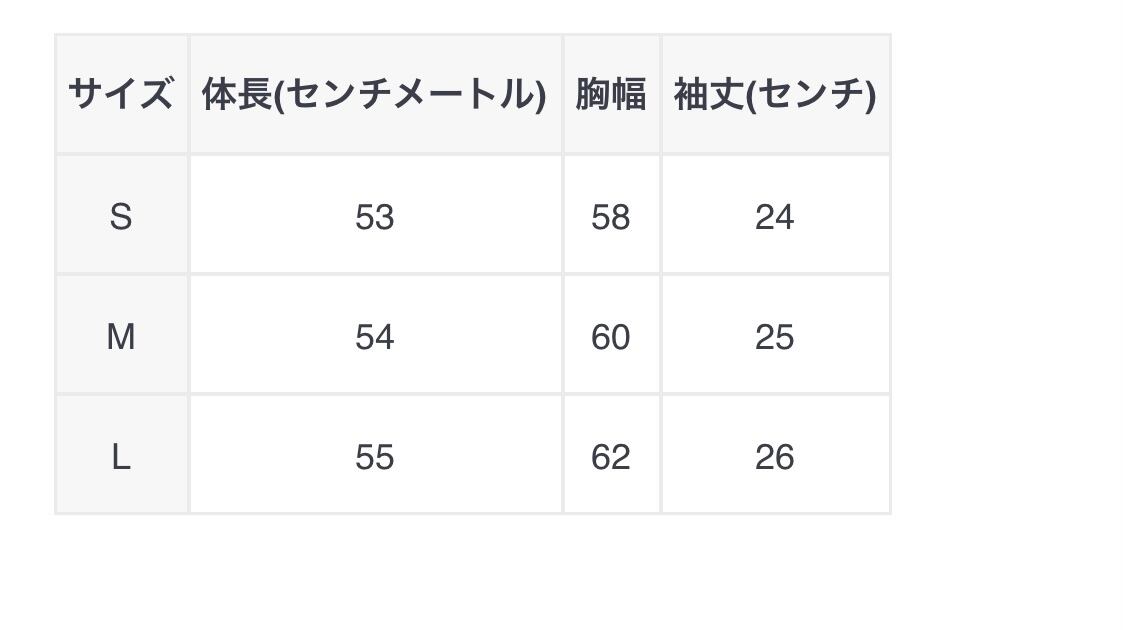Click the table cell containing 62
The image size is (1125, 630).
pyautogui.click(x=611, y=457)
